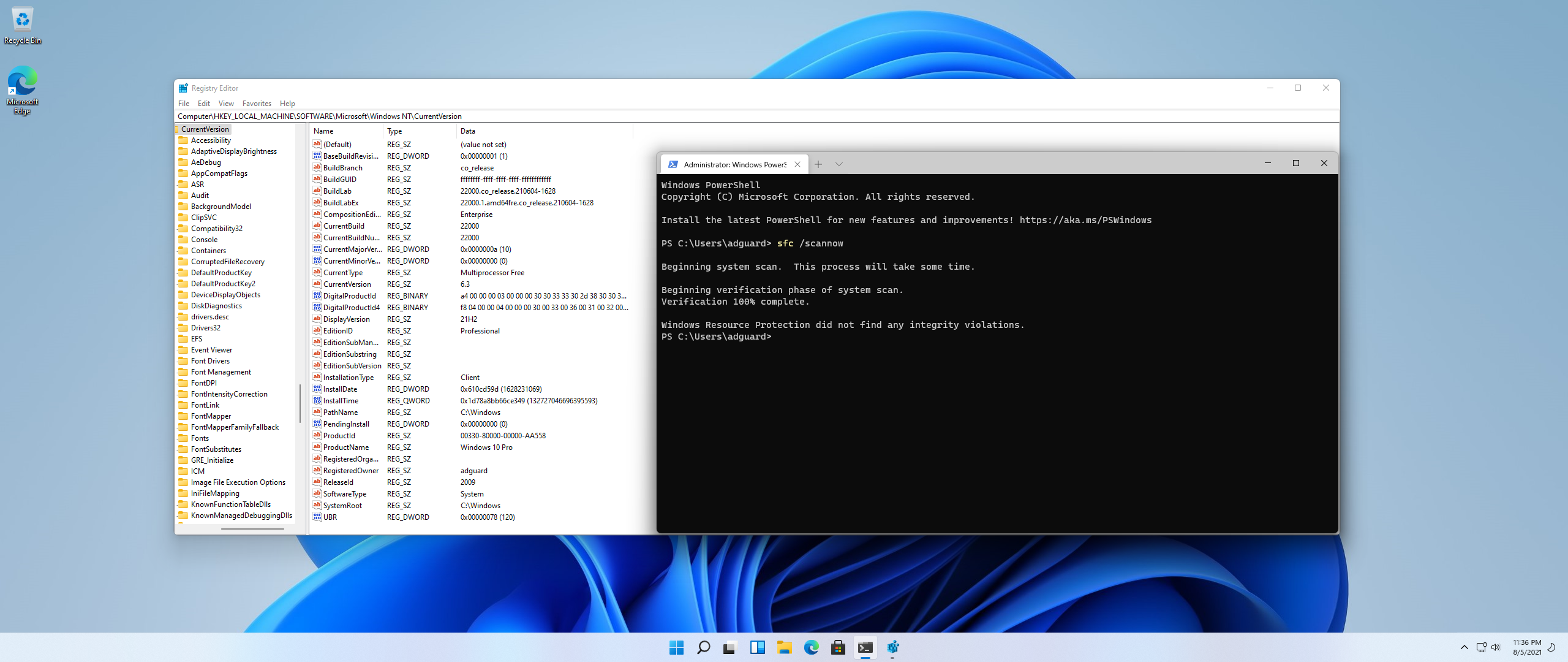Open the Edit menu in Registry Editor
This screenshot has width=1568, height=662.
[204, 104]
